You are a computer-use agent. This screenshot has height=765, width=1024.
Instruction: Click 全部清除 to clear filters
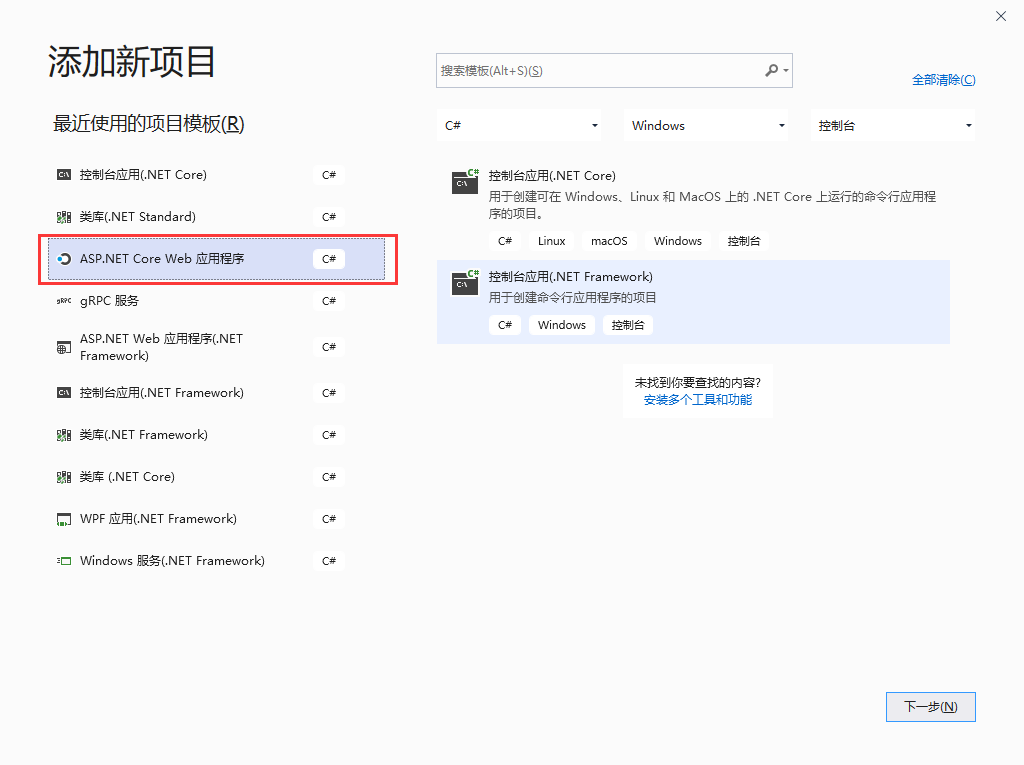point(944,80)
